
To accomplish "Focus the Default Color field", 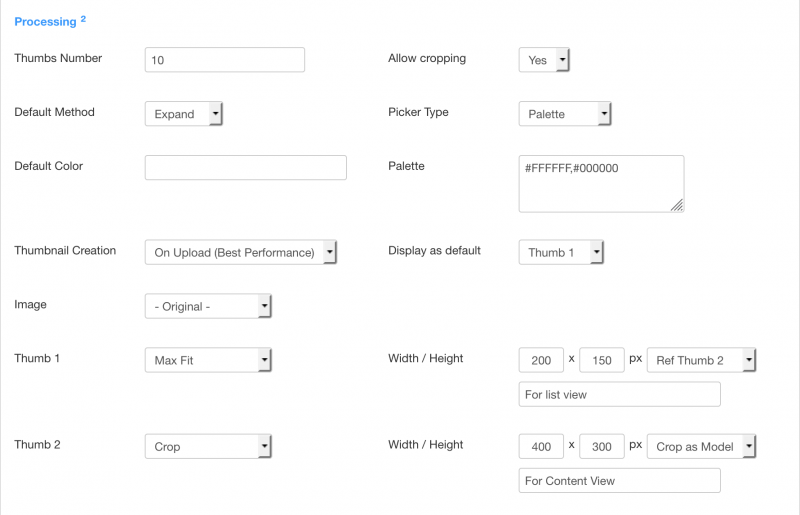I will pyautogui.click(x=245, y=167).
